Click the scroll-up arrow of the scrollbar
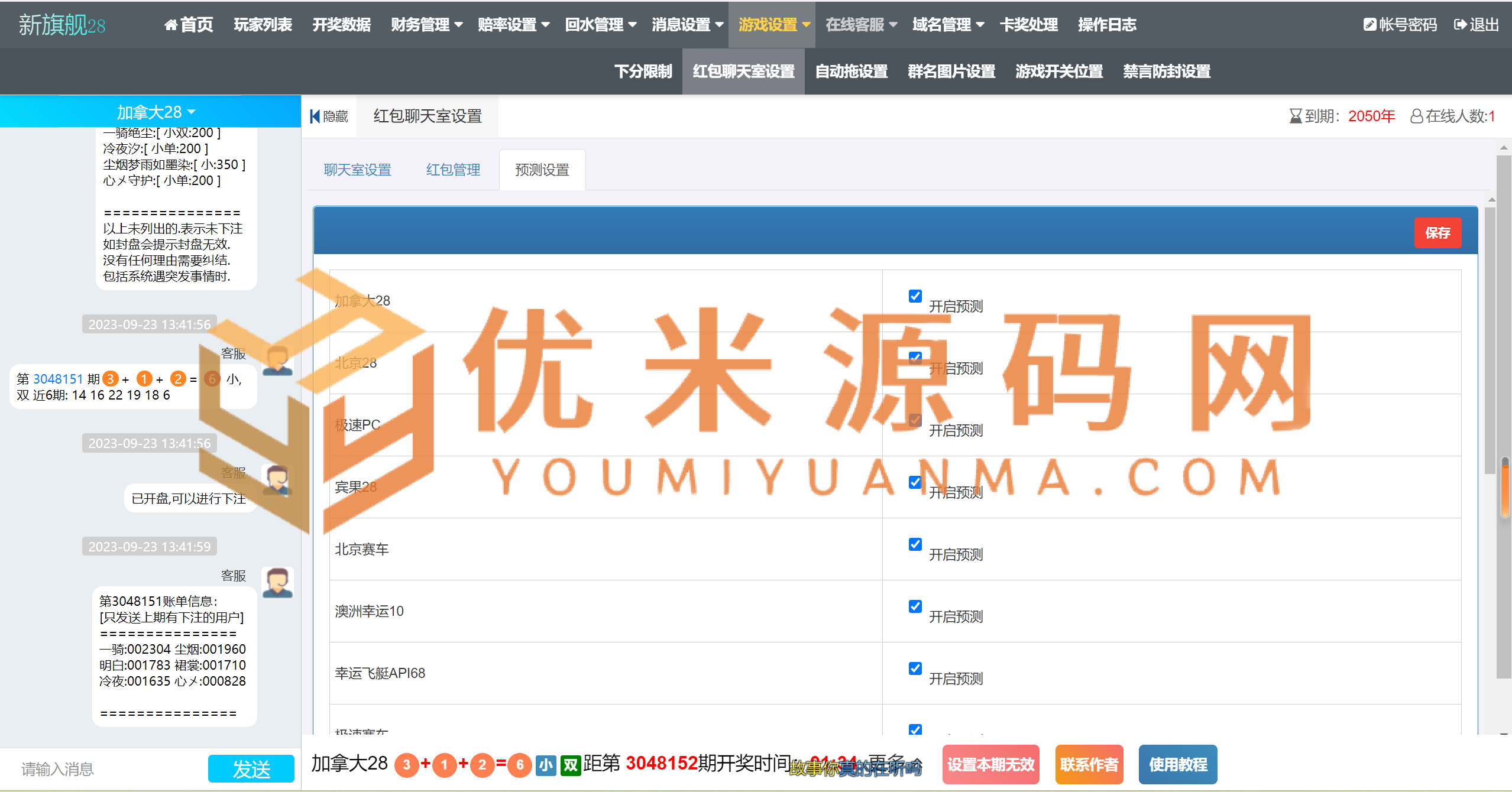The image size is (1512, 792). pyautogui.click(x=1504, y=147)
